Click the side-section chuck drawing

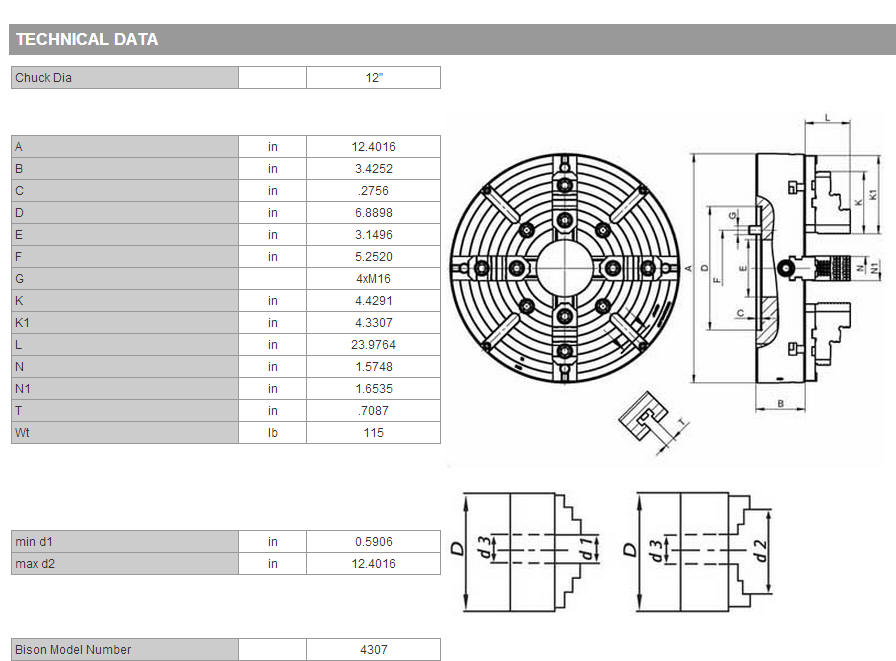tap(784, 263)
